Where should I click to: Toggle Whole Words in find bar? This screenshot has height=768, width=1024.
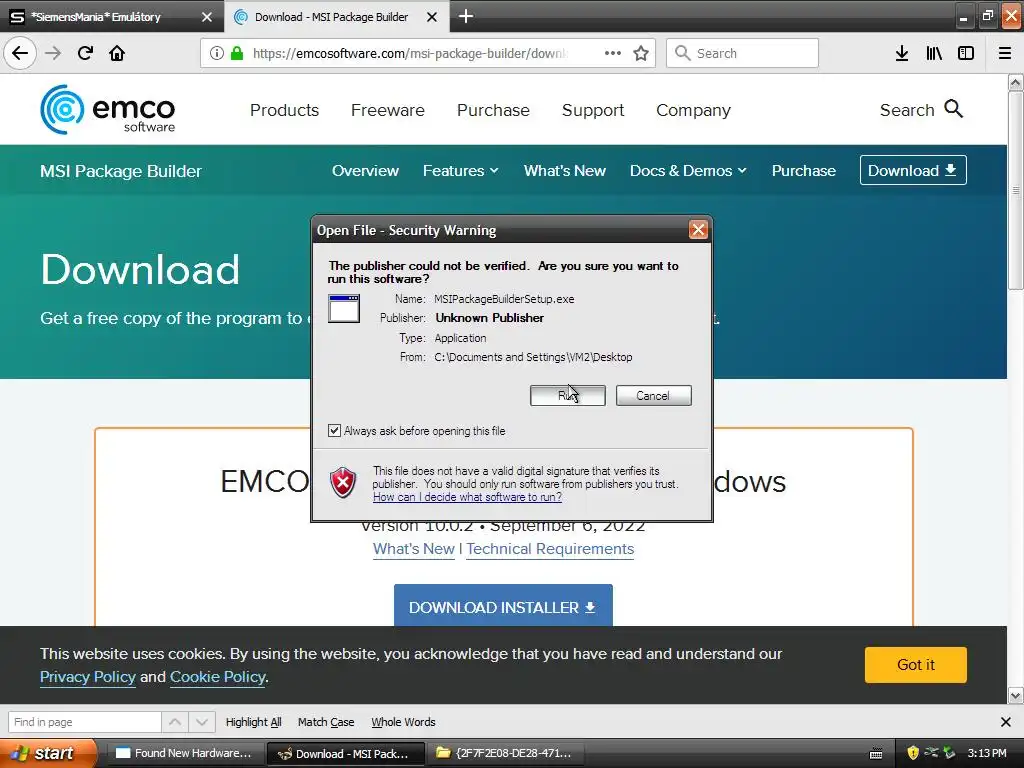(x=403, y=722)
